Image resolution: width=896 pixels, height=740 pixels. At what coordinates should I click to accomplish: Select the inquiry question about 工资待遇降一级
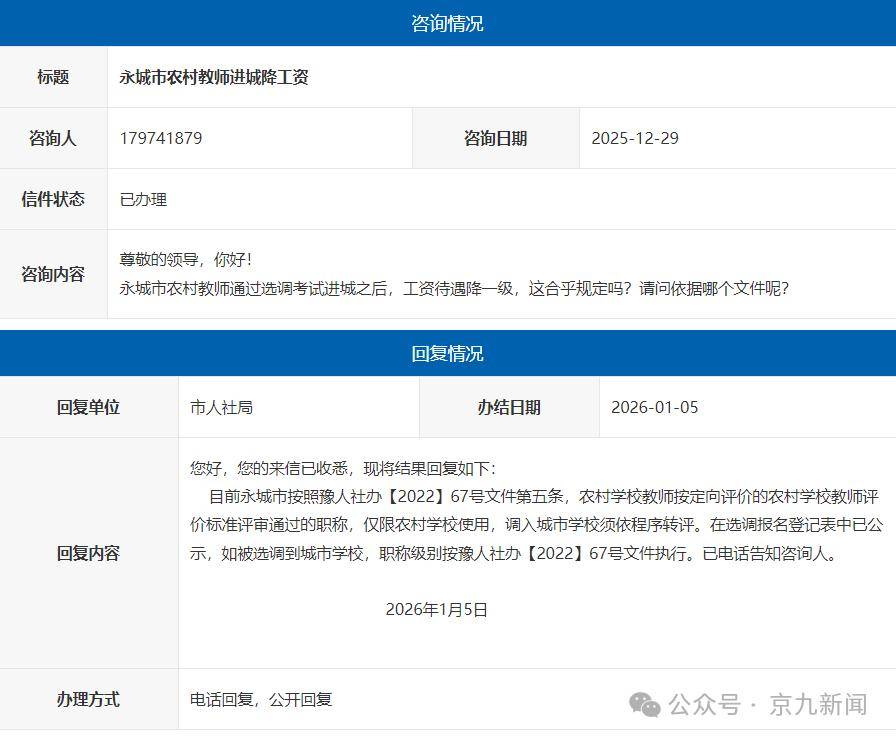tap(454, 288)
